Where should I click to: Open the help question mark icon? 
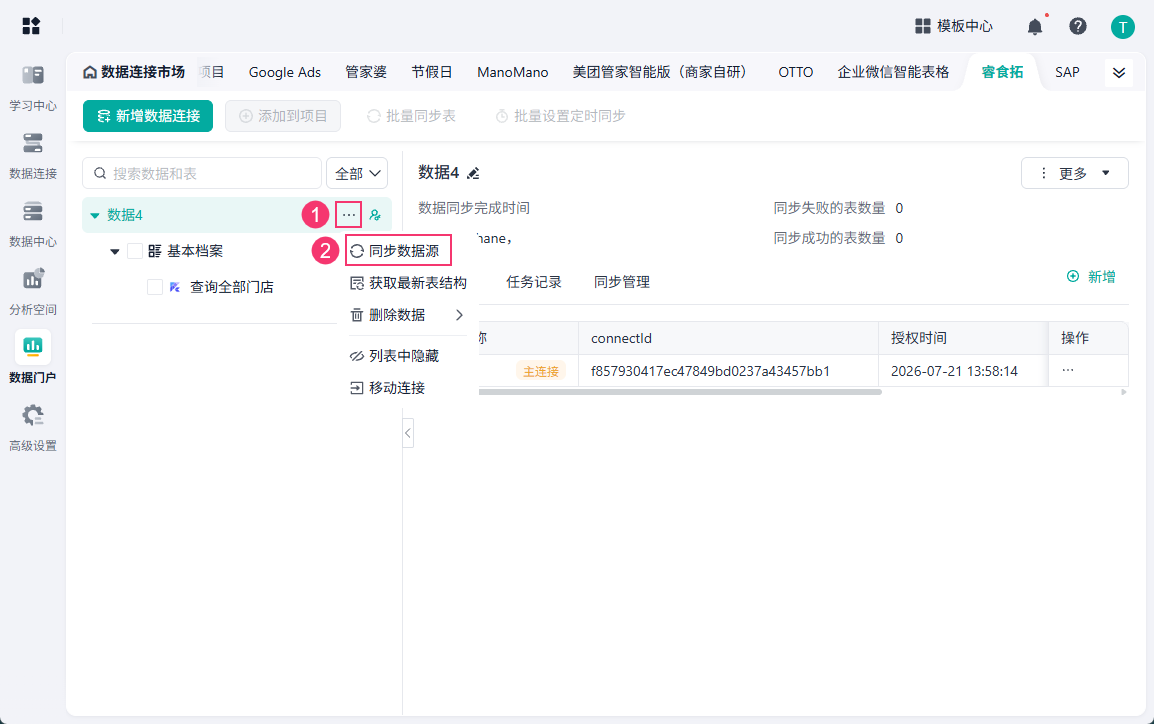(1077, 26)
